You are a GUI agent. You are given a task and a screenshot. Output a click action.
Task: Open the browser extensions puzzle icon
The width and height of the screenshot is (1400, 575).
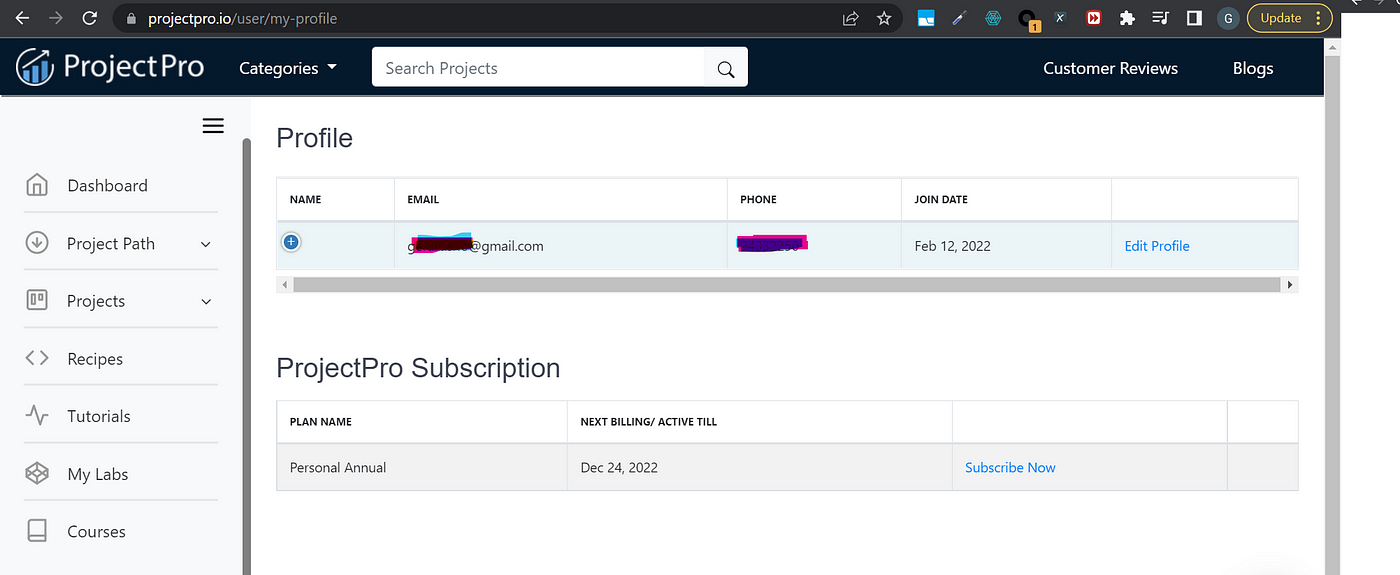[1127, 18]
